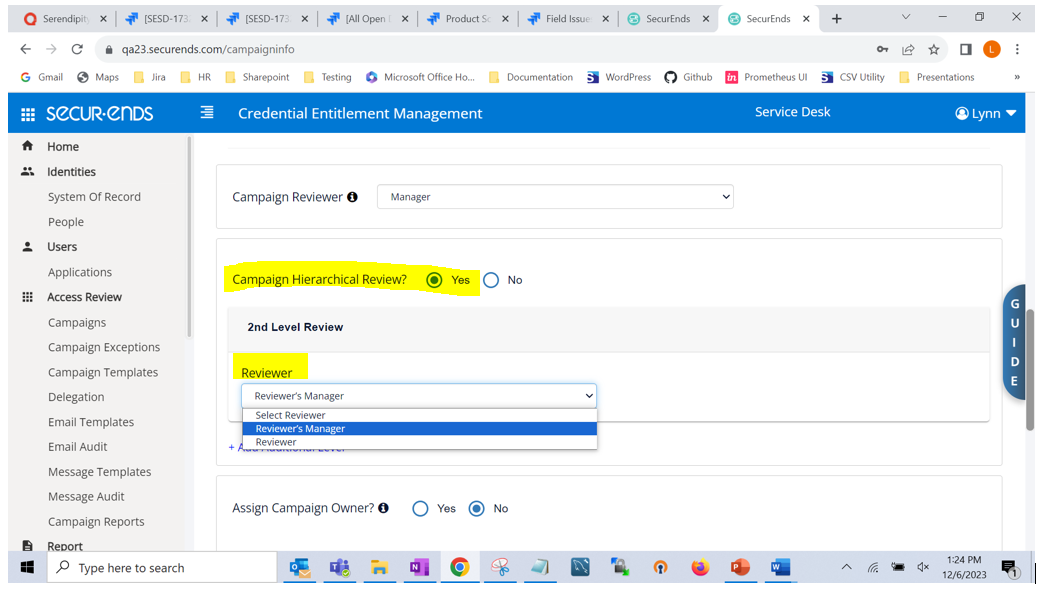Screen dimensions: 1040x589
Task: Click the info icon beside Campaign Reviewer
Action: pos(352,197)
